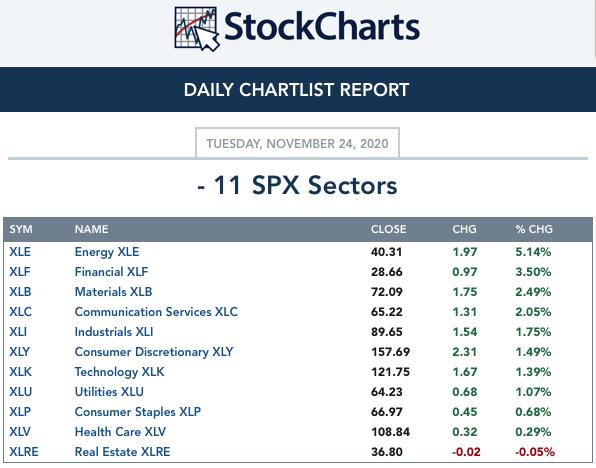The image size is (596, 468).
Task: Click the StockCharts logo icon
Action: click(197, 29)
